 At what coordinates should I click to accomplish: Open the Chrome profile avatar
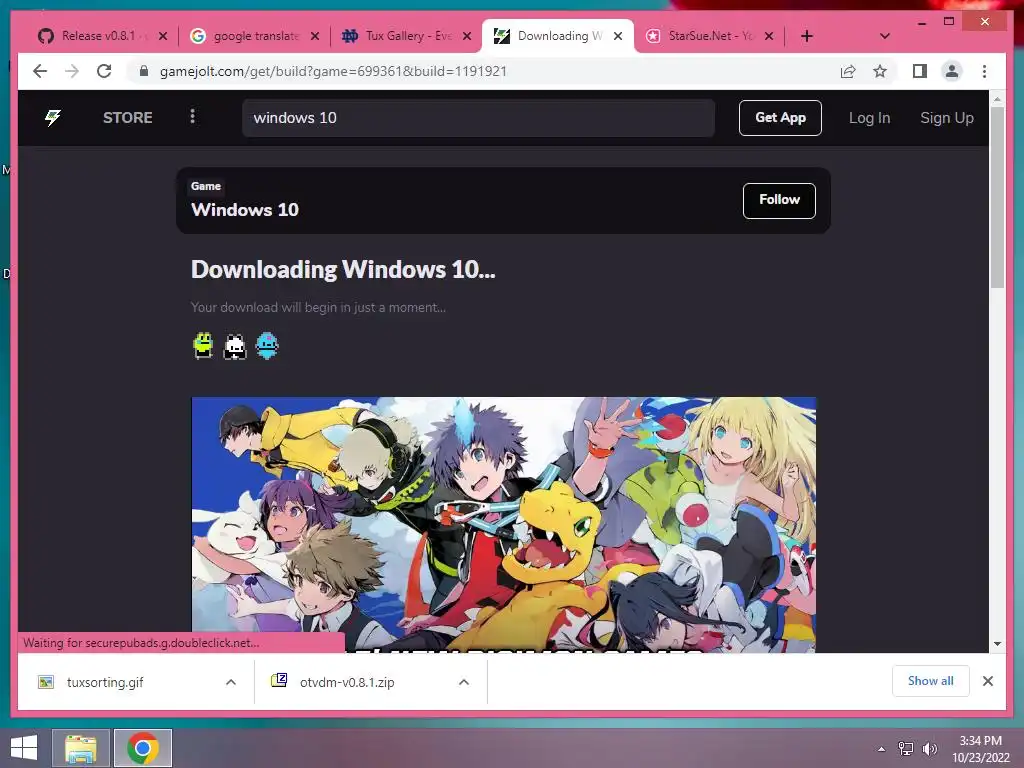(x=952, y=71)
